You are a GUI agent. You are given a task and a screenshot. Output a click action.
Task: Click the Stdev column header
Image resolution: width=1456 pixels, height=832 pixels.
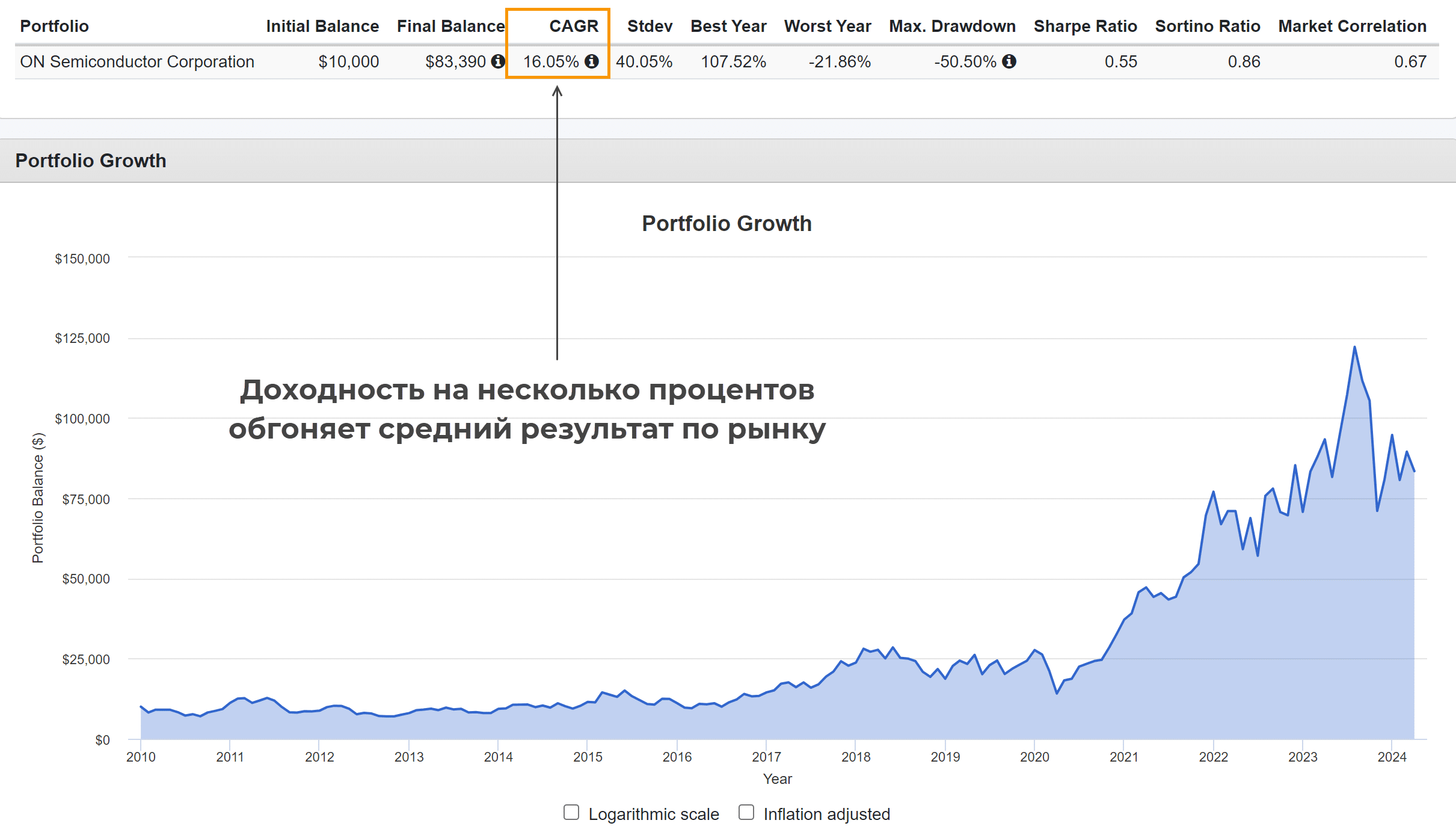(x=650, y=26)
